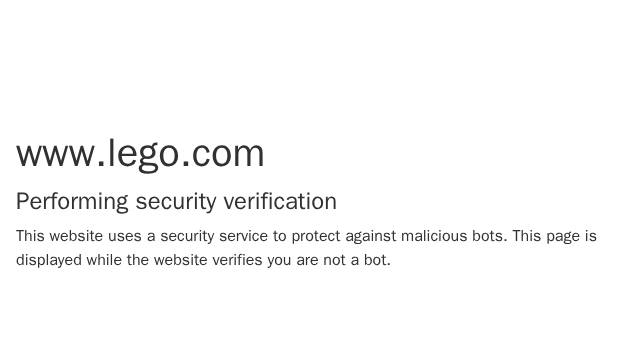Click "This page is" at line end
This screenshot has width=640, height=360.
pos(555,236)
